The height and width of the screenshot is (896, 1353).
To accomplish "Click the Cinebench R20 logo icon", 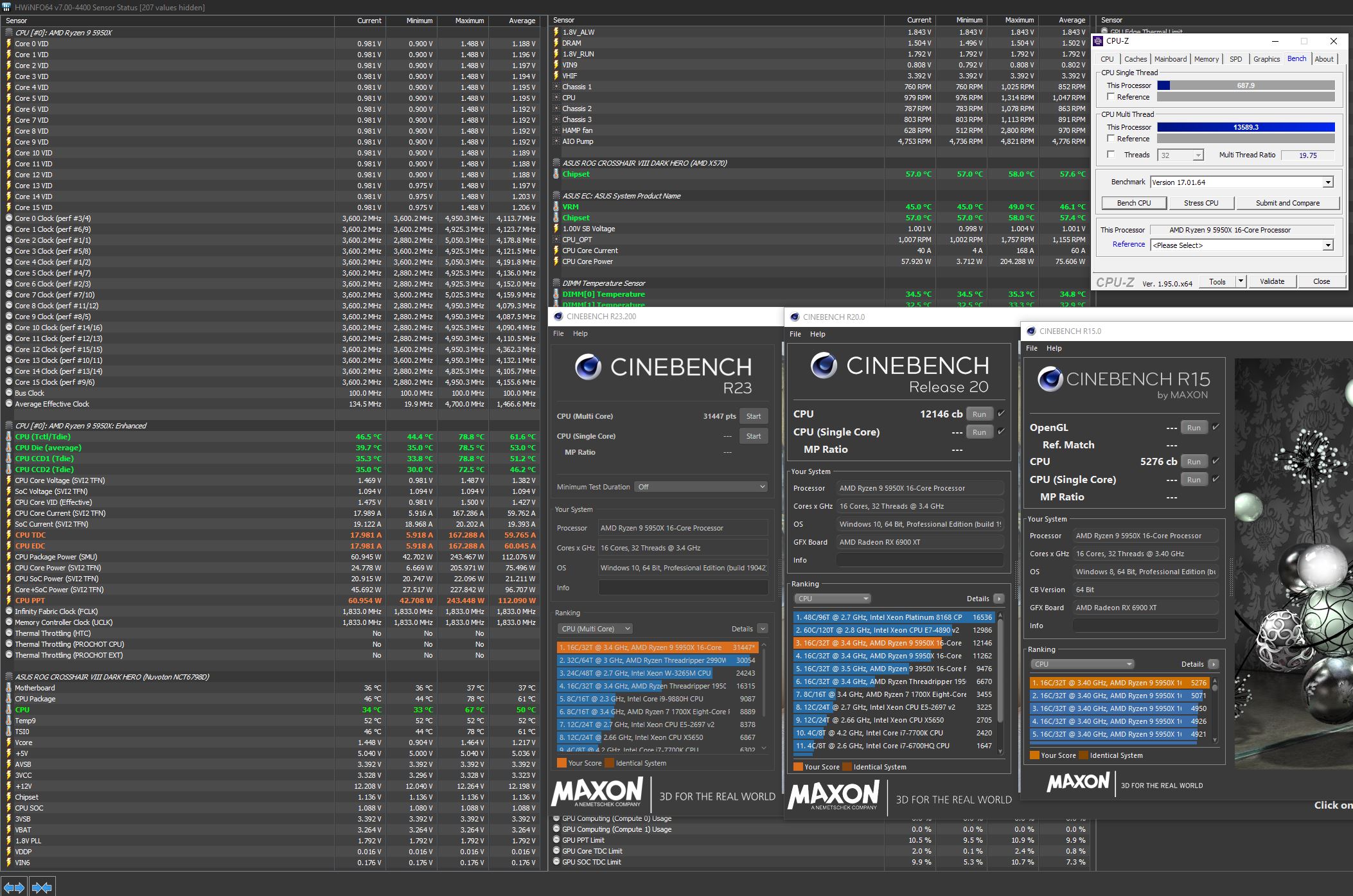I will (x=824, y=366).
